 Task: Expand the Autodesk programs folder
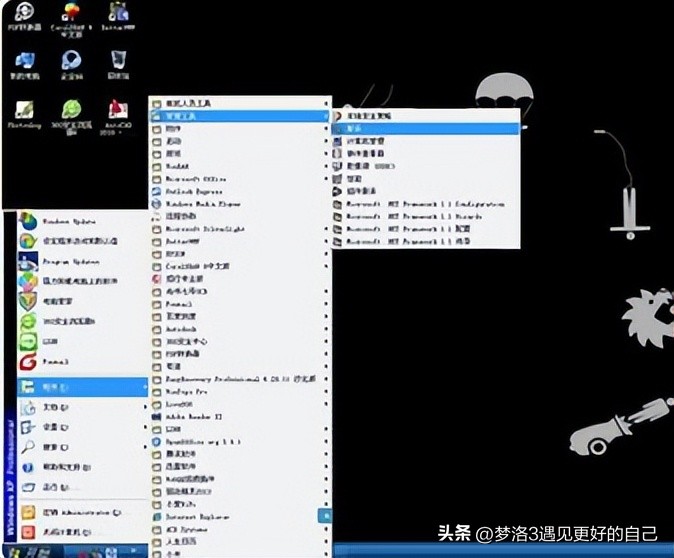tap(241, 329)
